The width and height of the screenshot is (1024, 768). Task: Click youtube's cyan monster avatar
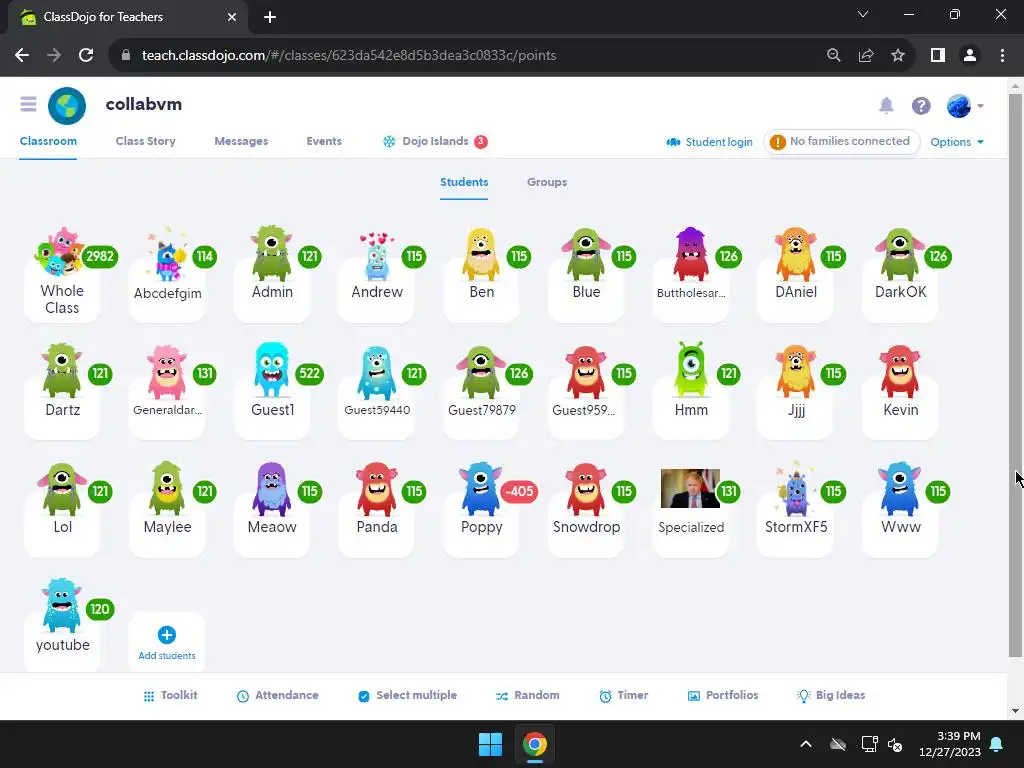tap(61, 605)
